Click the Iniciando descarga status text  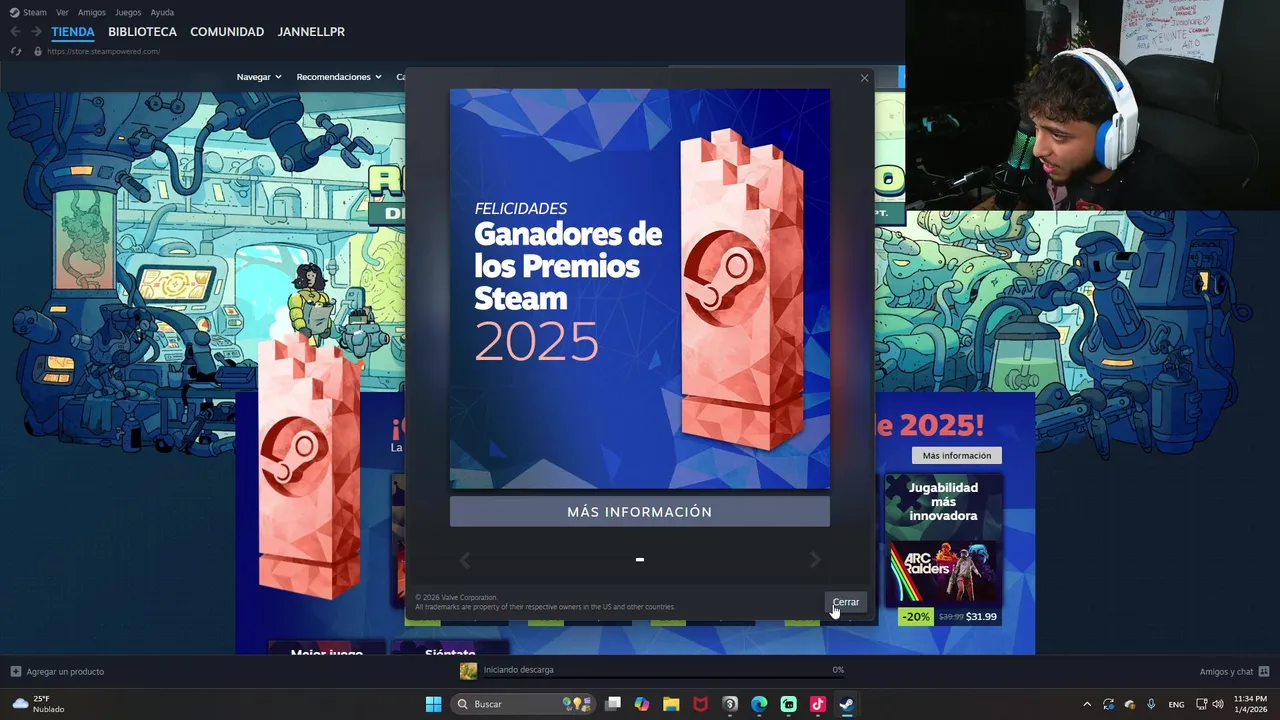pos(519,670)
